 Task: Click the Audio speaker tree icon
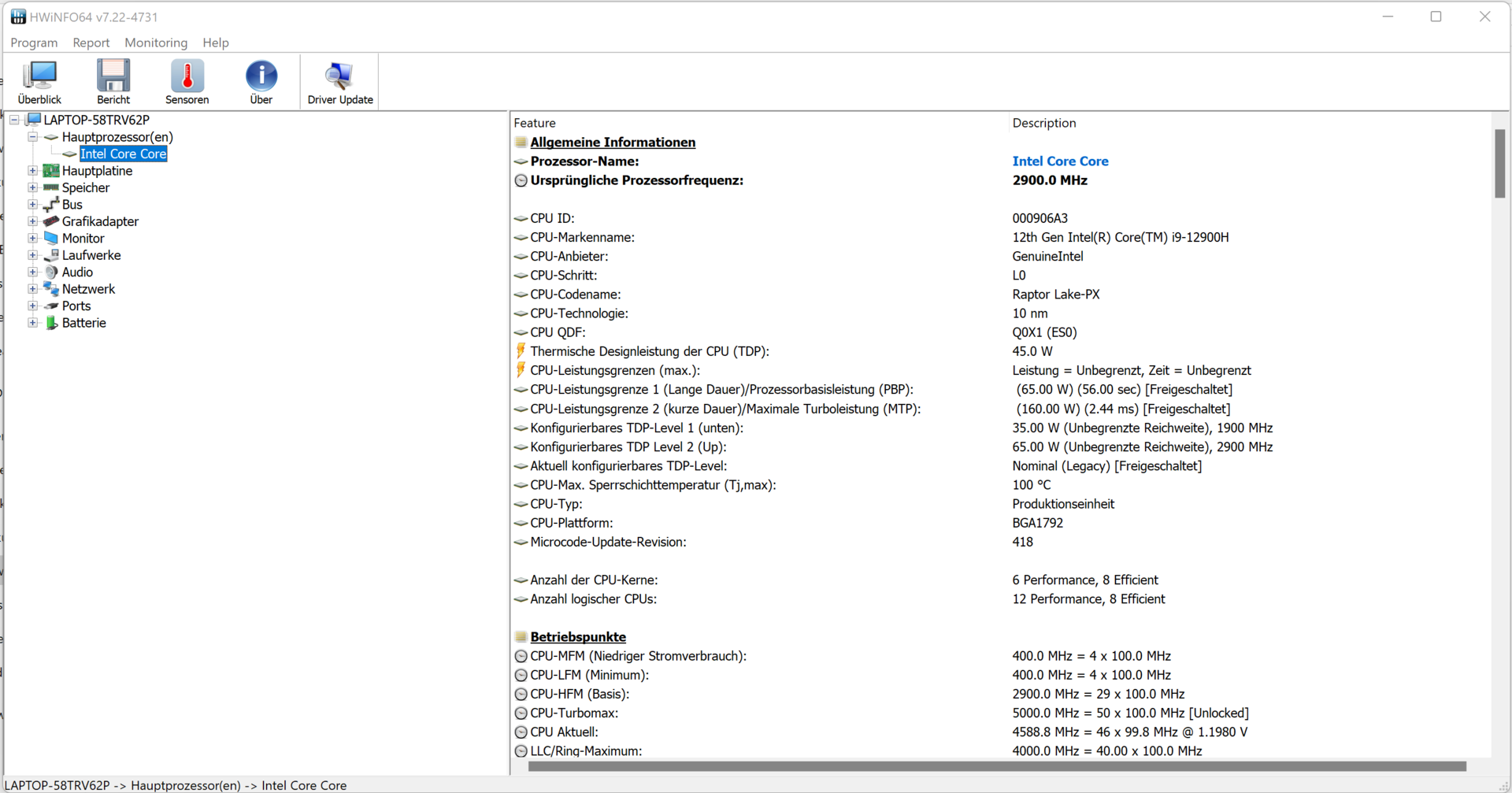click(51, 272)
